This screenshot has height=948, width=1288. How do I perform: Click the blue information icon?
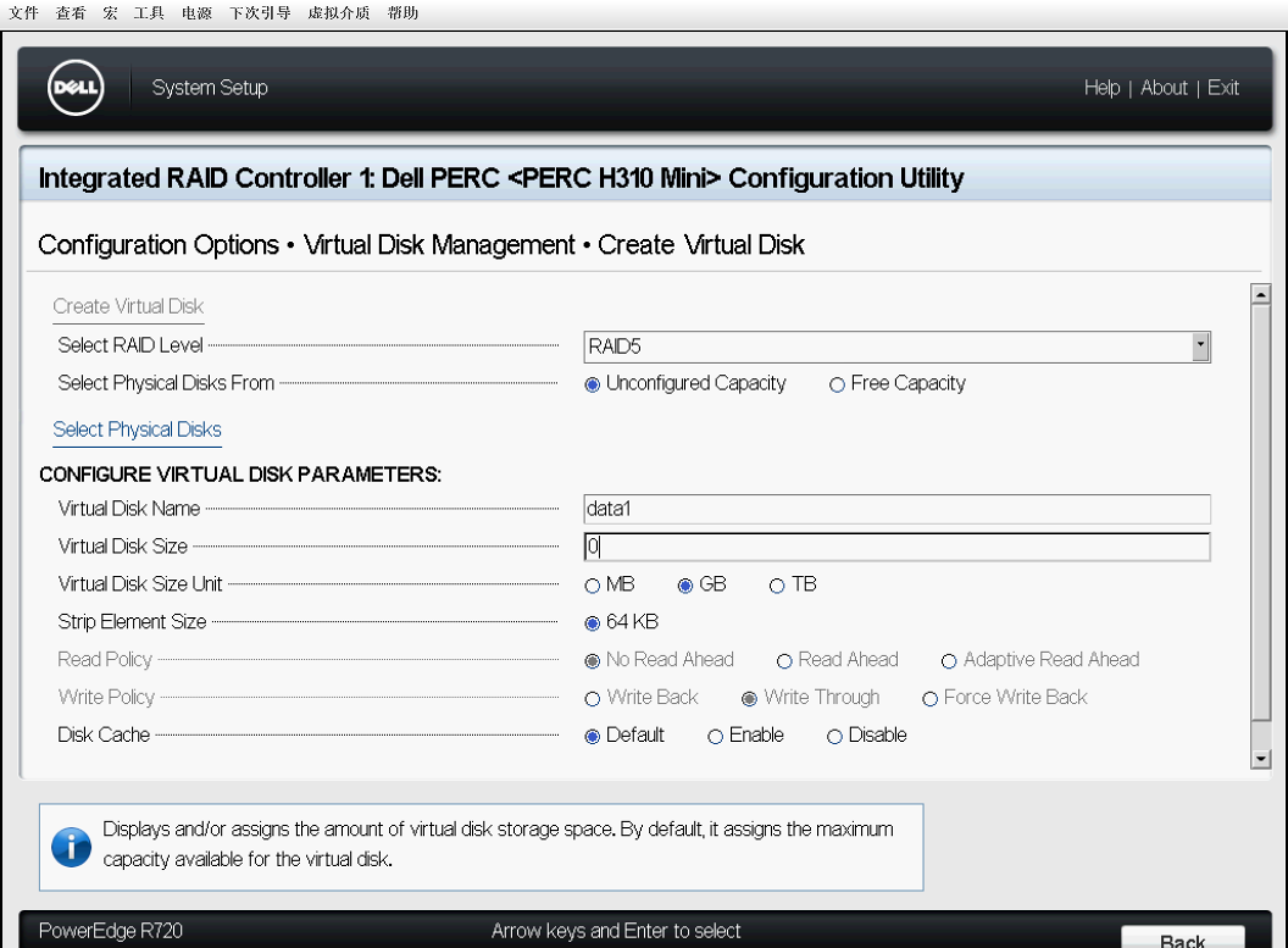coord(71,847)
